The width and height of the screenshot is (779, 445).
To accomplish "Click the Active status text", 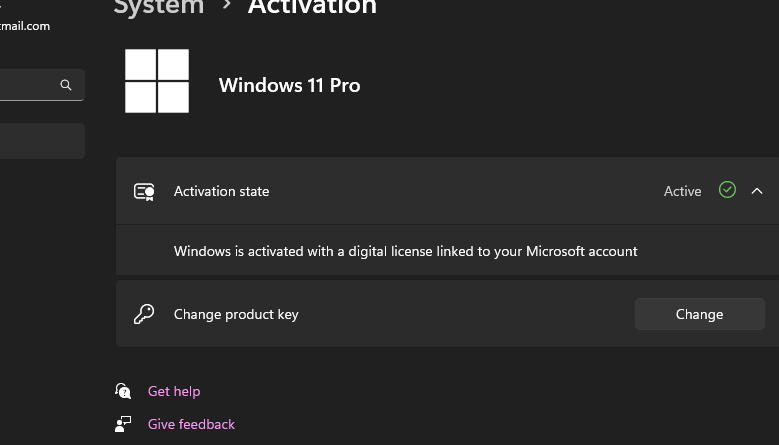I will (682, 191).
